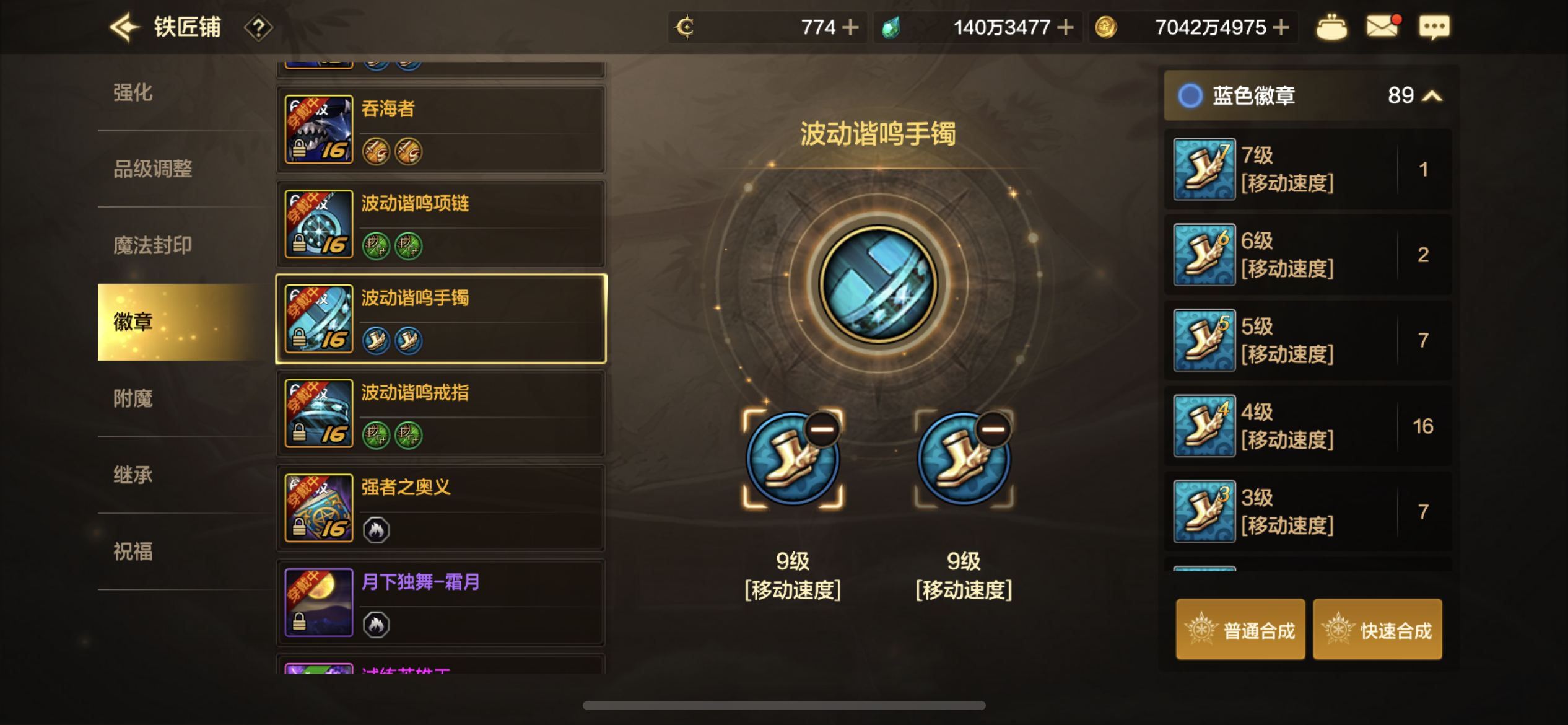Screen dimensions: 1568x725
Task: Select the 4级 movement speed emblem
Action: point(1308,426)
